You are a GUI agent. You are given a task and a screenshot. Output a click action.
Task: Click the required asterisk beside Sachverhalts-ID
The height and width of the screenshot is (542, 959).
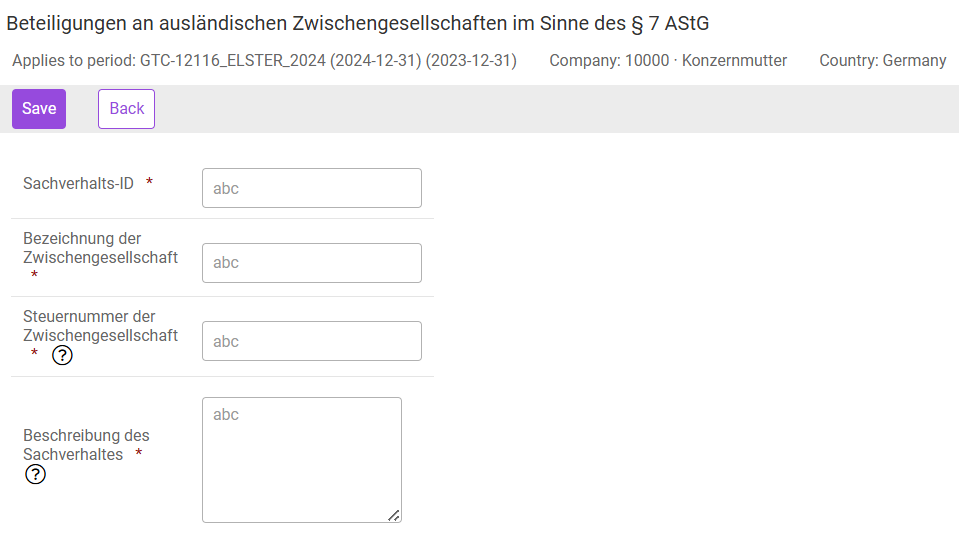point(149,182)
